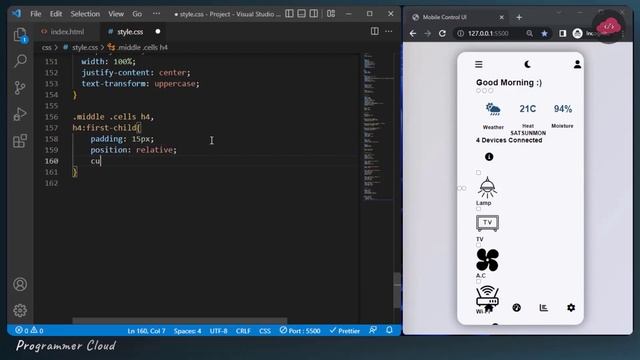The height and width of the screenshot is (360, 640).
Task: Click the weather cloud icon
Action: click(493, 109)
